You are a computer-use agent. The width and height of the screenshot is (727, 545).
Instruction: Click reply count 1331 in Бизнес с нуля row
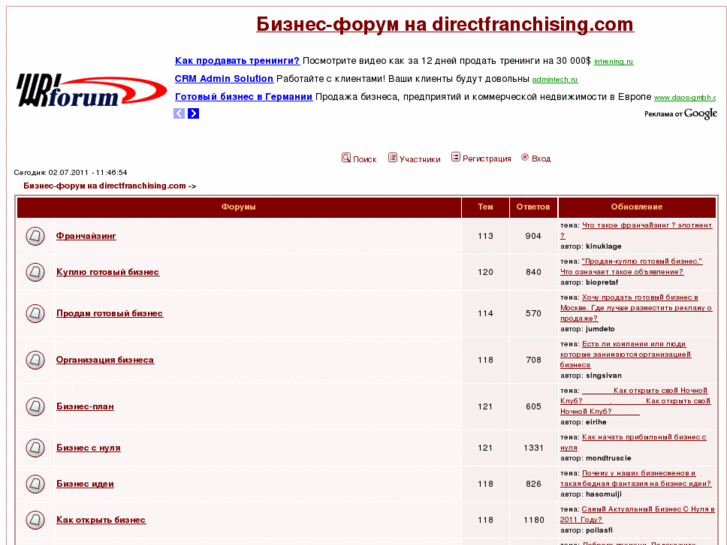click(x=533, y=448)
